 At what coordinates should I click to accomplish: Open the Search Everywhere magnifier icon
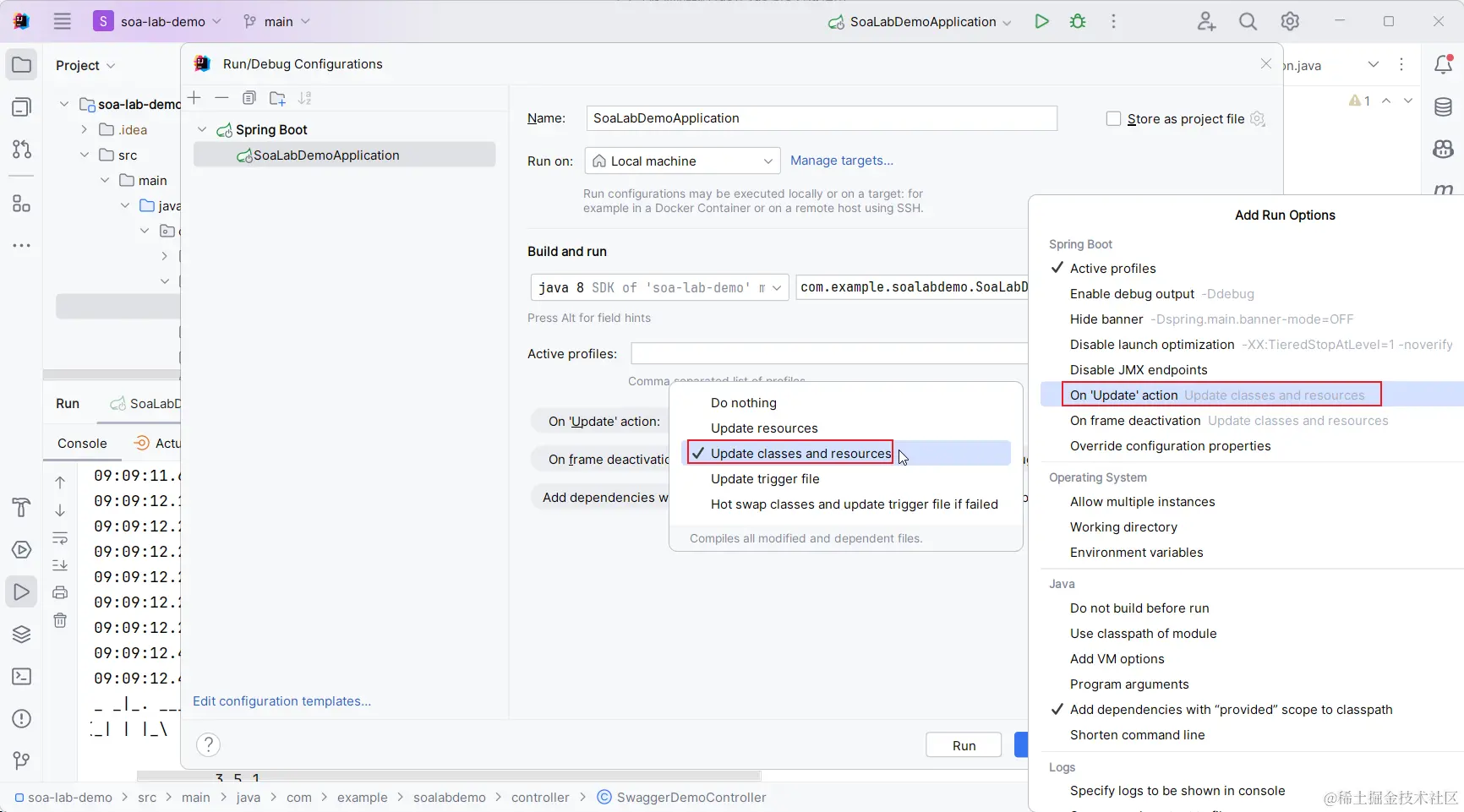[1248, 21]
